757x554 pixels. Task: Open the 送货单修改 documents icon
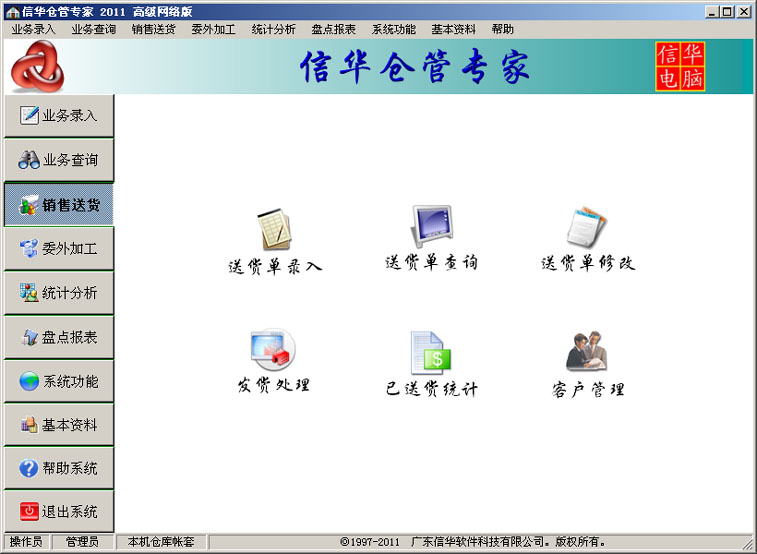point(587,227)
